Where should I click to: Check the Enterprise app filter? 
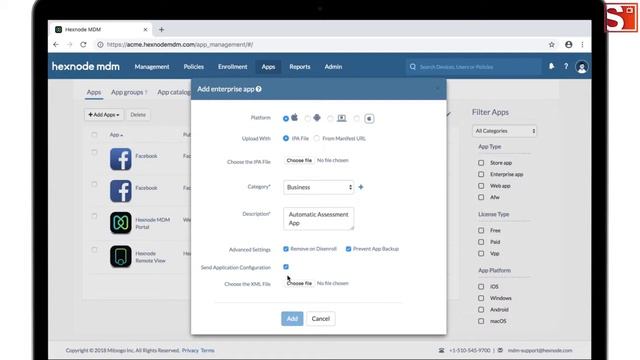point(481,174)
